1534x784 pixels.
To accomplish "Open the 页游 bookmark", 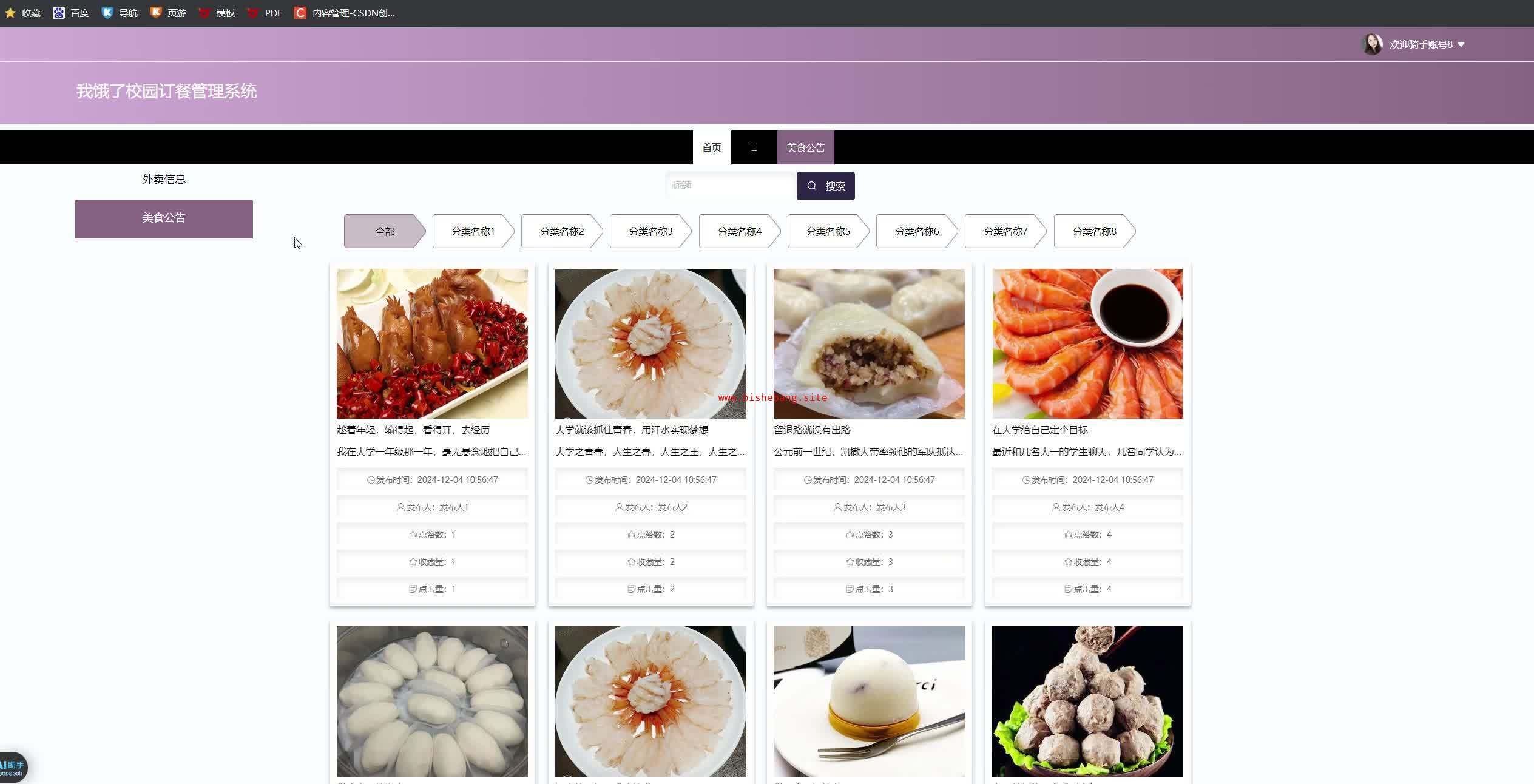I will pyautogui.click(x=168, y=13).
